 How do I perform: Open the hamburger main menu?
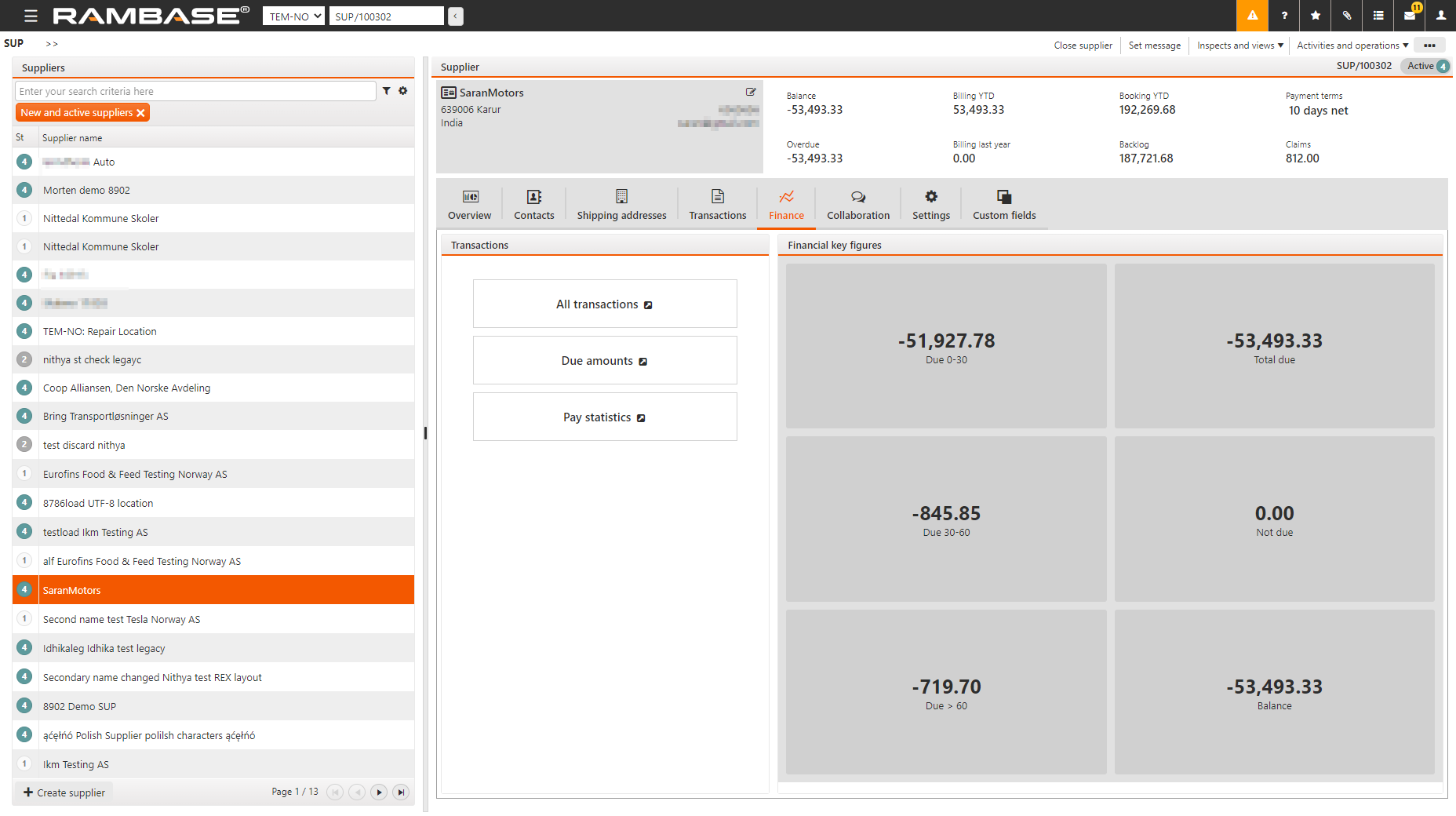(x=31, y=16)
